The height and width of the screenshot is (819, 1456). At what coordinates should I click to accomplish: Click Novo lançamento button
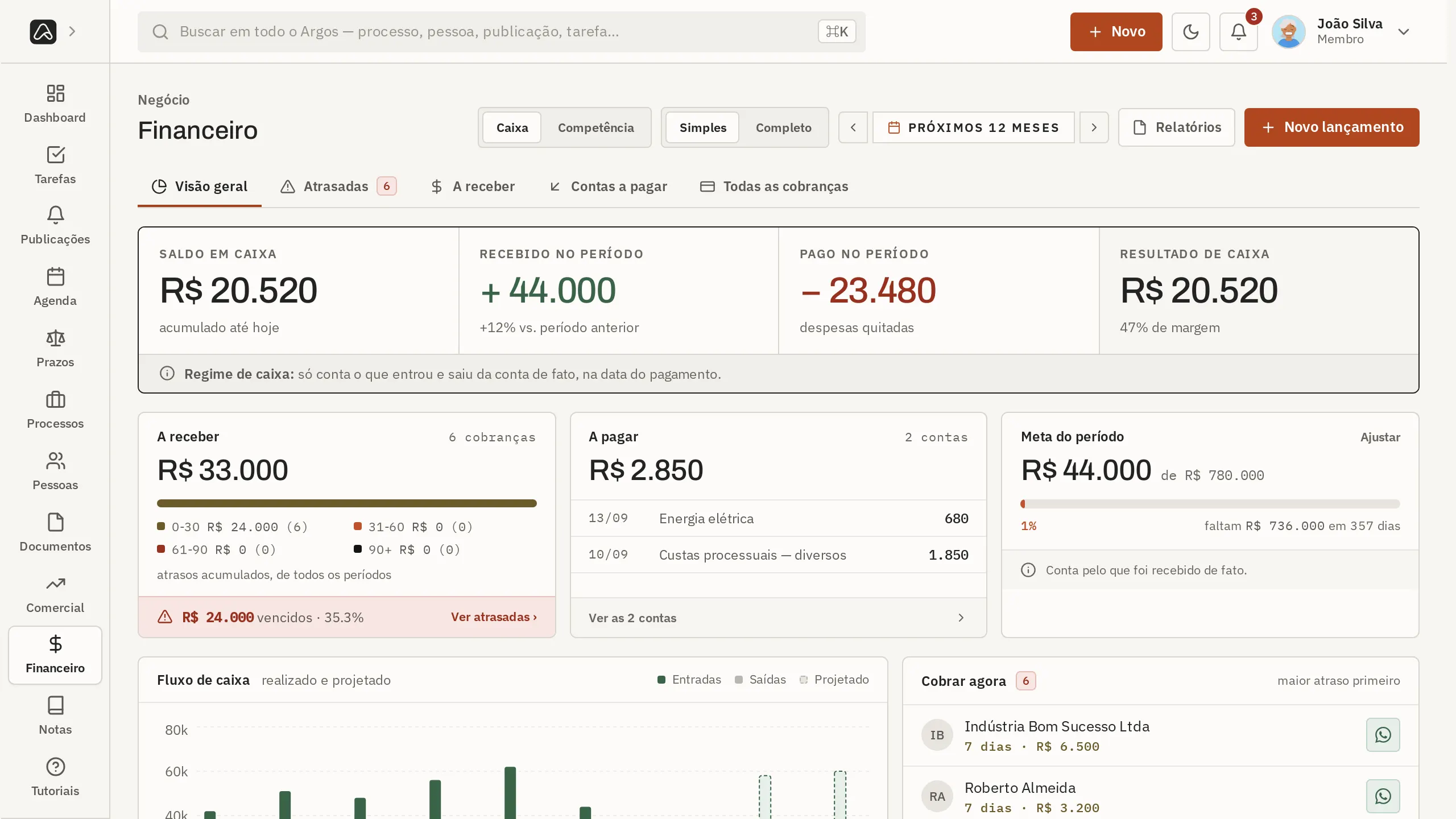tap(1331, 127)
